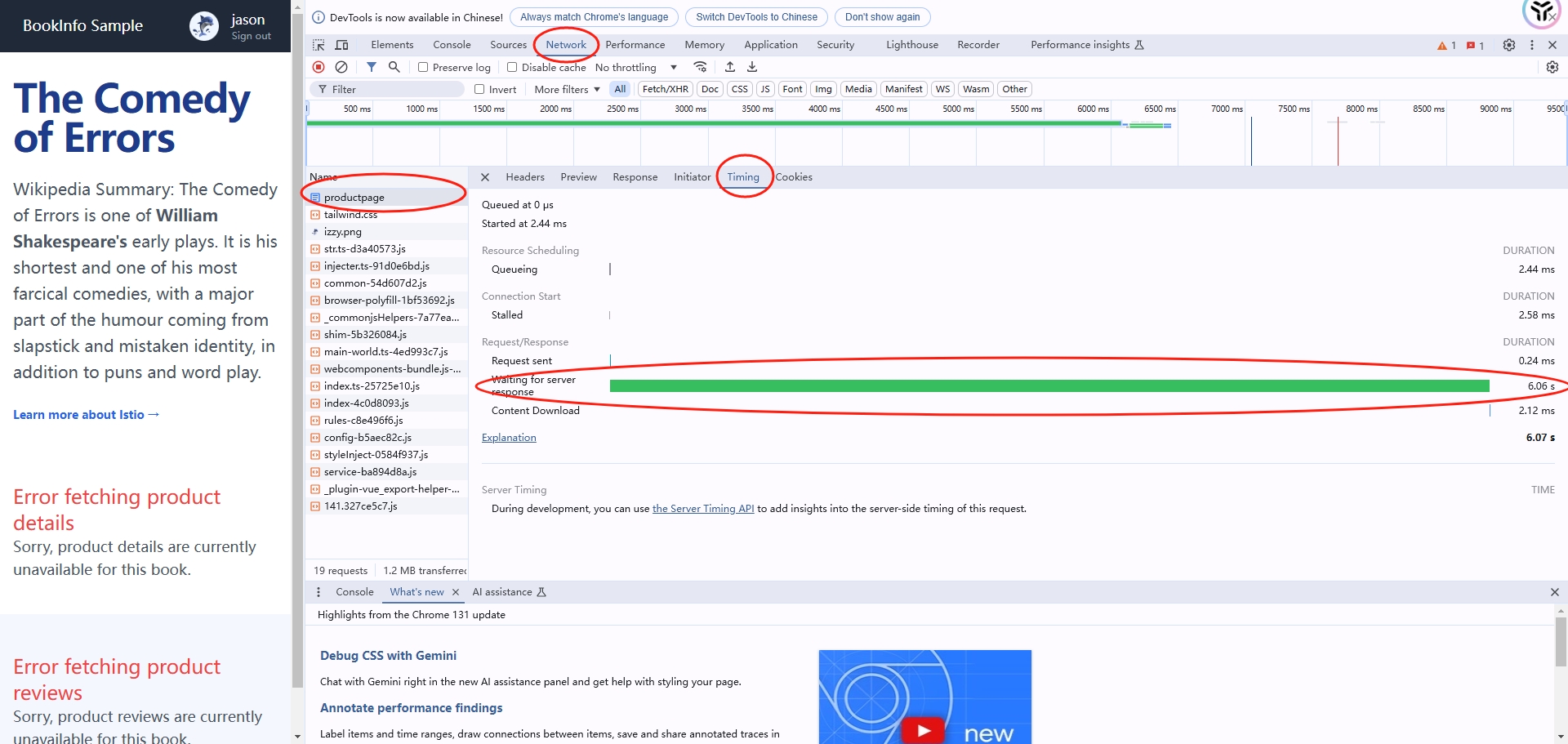The width and height of the screenshot is (1568, 744).
Task: Close the DevTools panel
Action: tap(1552, 45)
